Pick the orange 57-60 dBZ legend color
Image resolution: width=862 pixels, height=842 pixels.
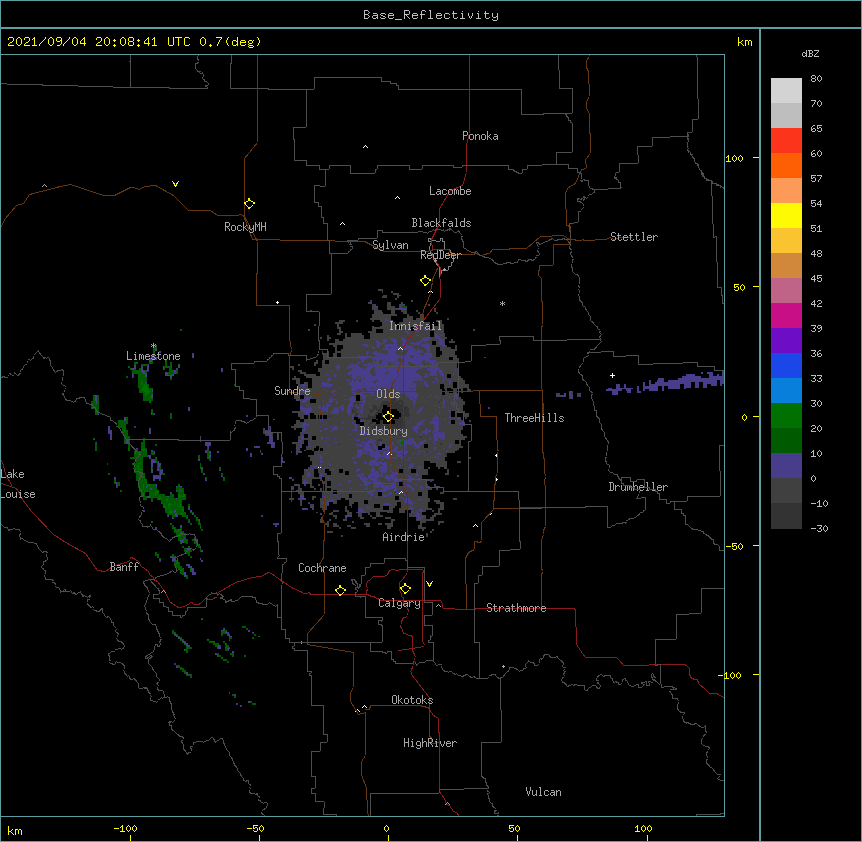[786, 165]
